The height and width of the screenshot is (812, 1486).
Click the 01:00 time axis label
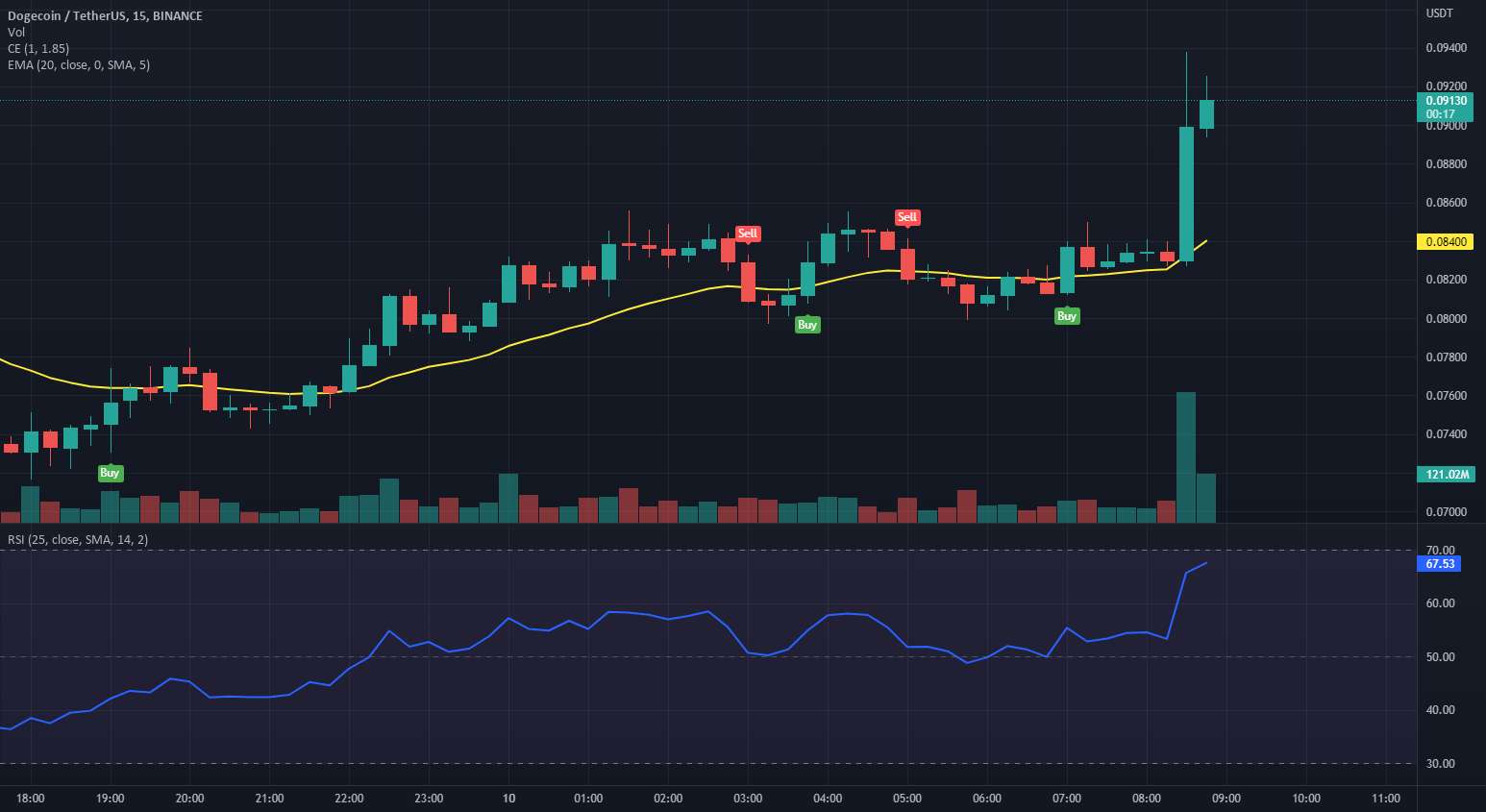coord(588,799)
